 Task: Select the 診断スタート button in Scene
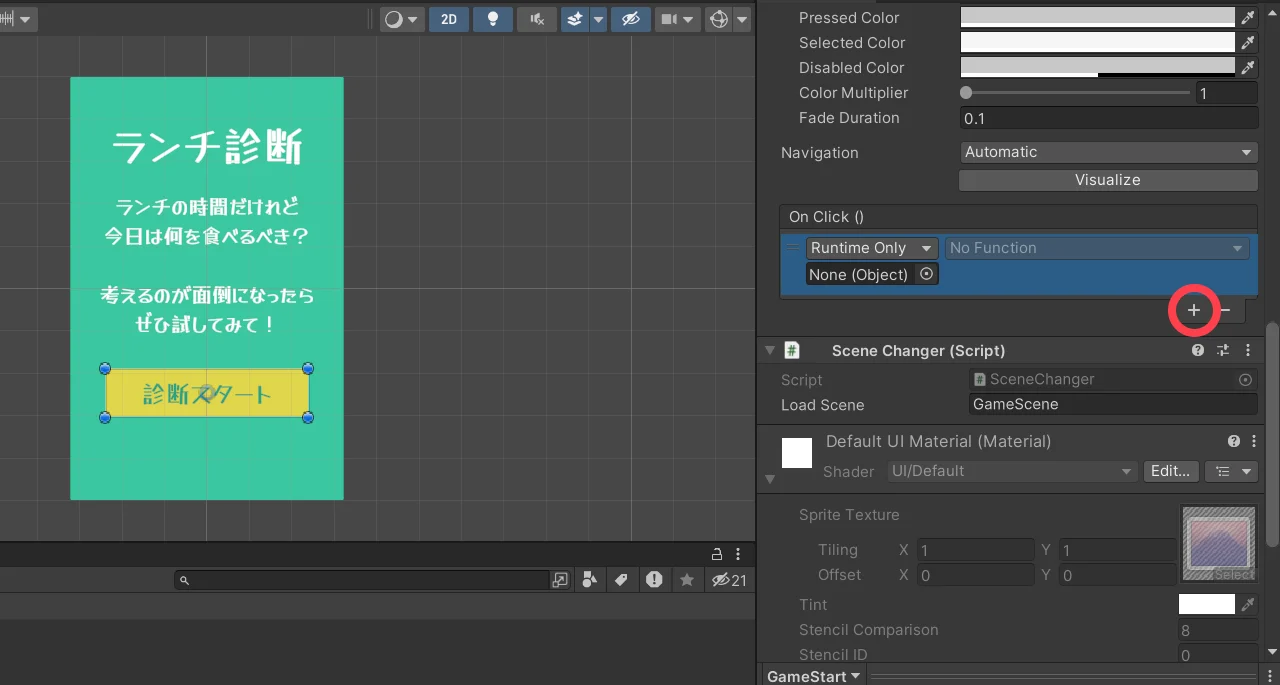pos(207,394)
